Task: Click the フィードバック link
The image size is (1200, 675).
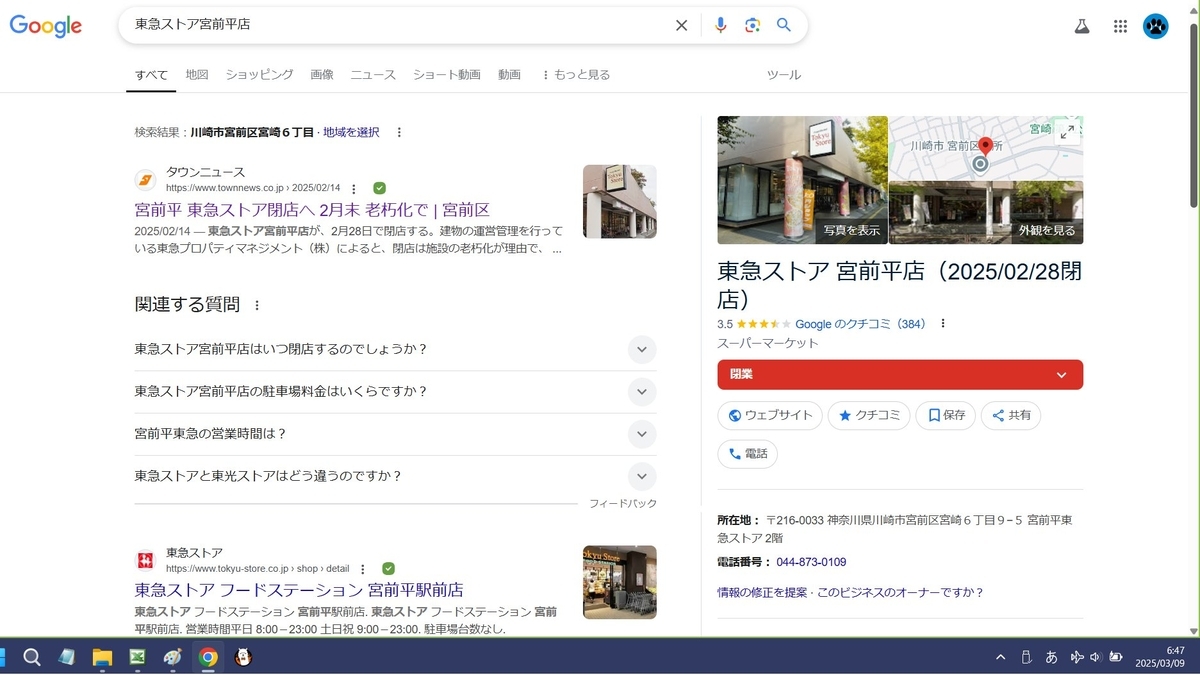Action: pyautogui.click(x=622, y=503)
